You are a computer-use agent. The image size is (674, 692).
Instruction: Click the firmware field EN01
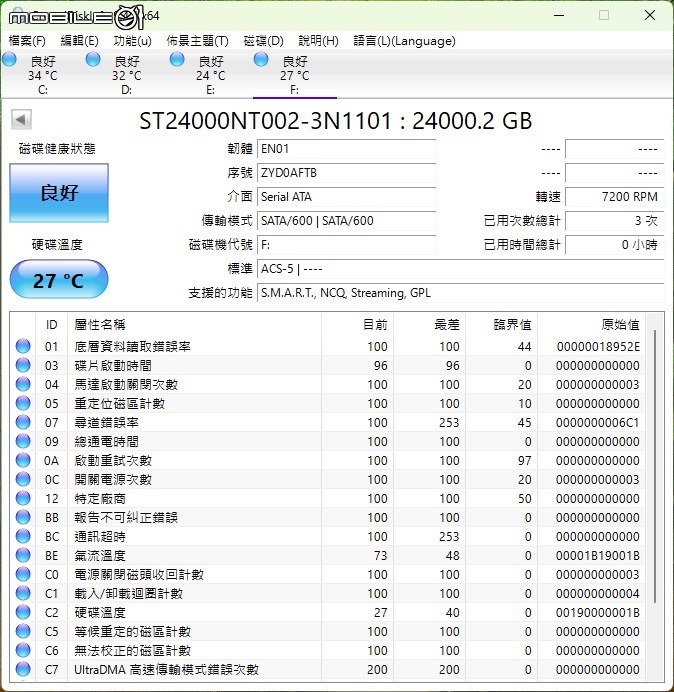346,149
